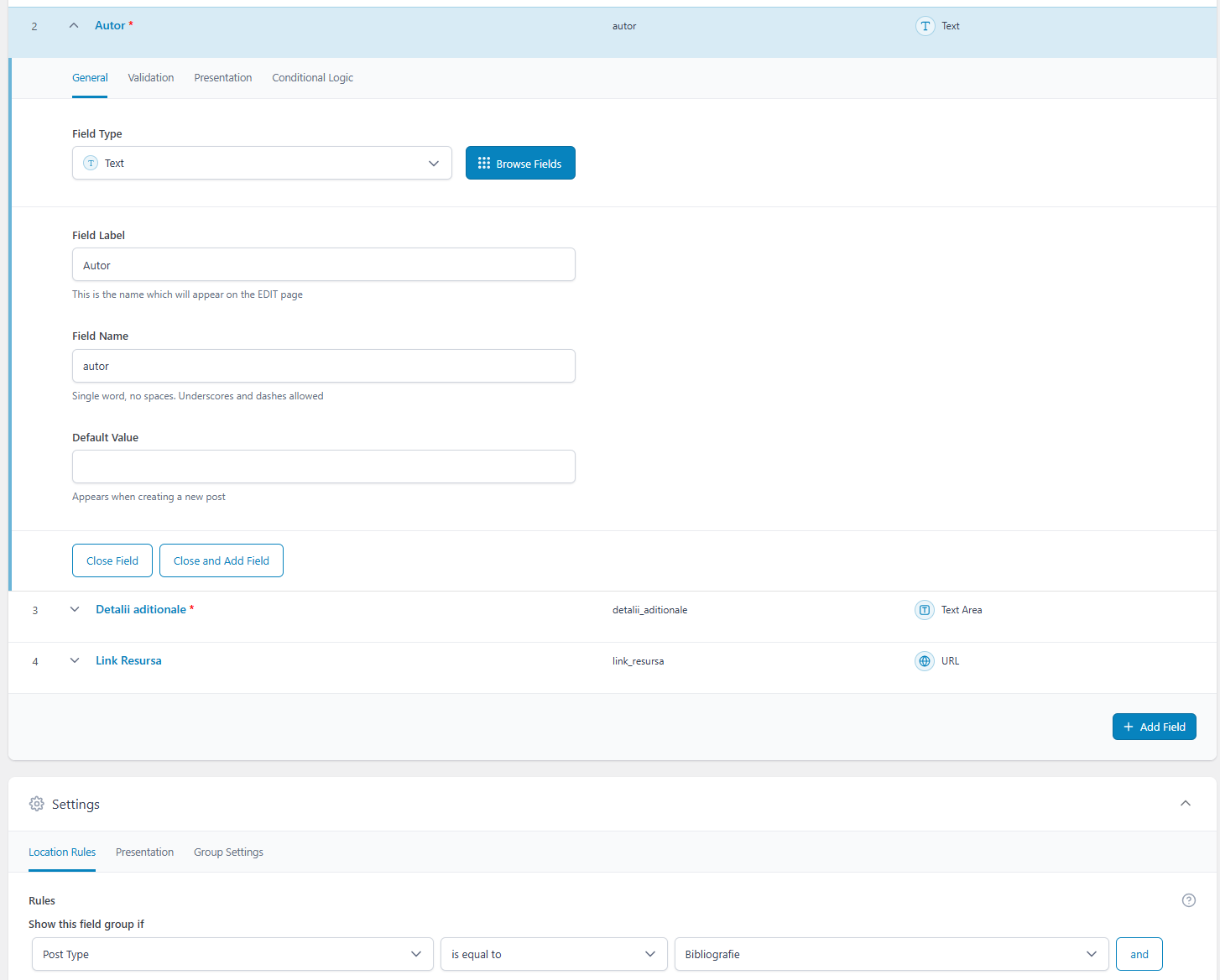Click into the Default Value input field
Screen dimensions: 1220x980
(x=323, y=467)
